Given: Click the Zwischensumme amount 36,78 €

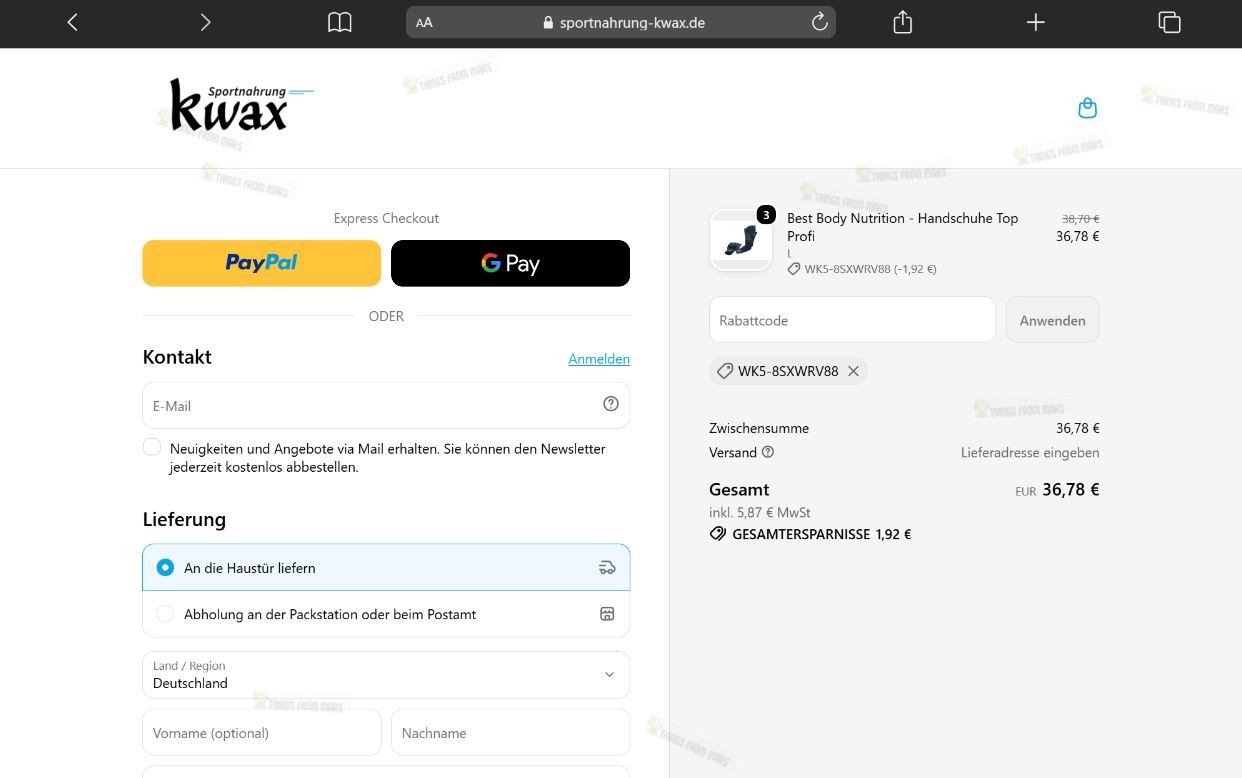Looking at the screenshot, I should (1077, 428).
